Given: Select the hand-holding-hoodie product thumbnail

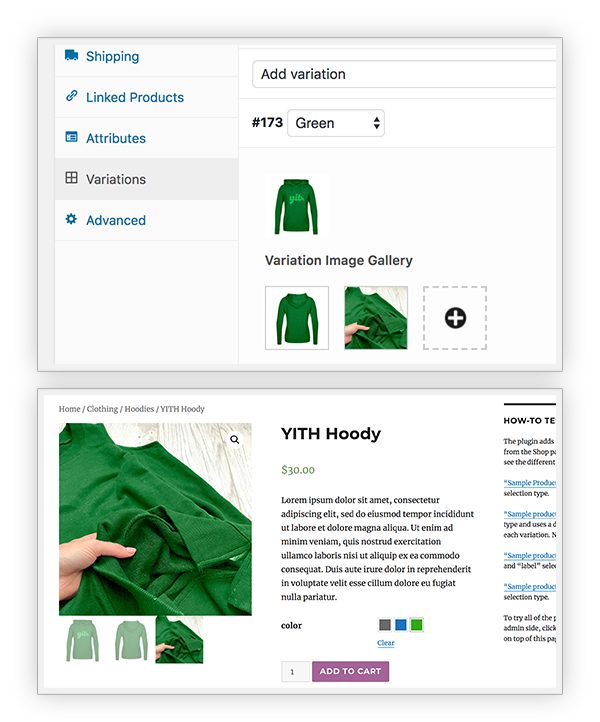Looking at the screenshot, I should pyautogui.click(x=179, y=640).
